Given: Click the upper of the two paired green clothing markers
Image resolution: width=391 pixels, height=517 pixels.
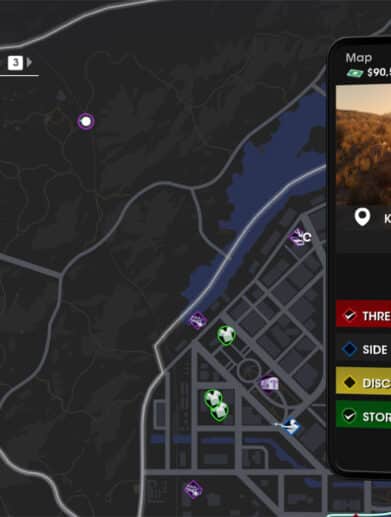Looking at the screenshot, I should coord(213,398).
